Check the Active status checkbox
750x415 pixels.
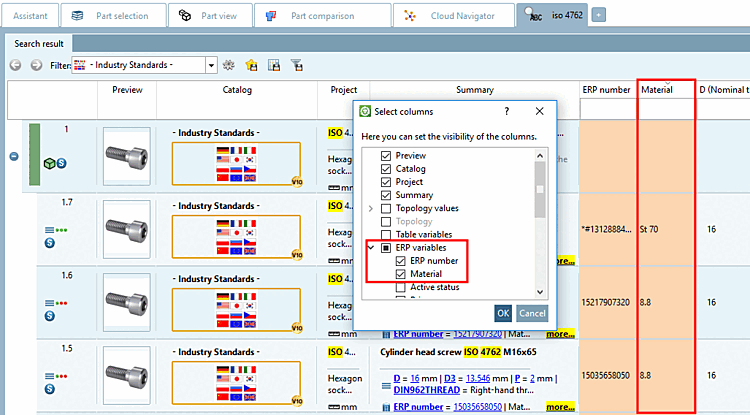tap(401, 287)
